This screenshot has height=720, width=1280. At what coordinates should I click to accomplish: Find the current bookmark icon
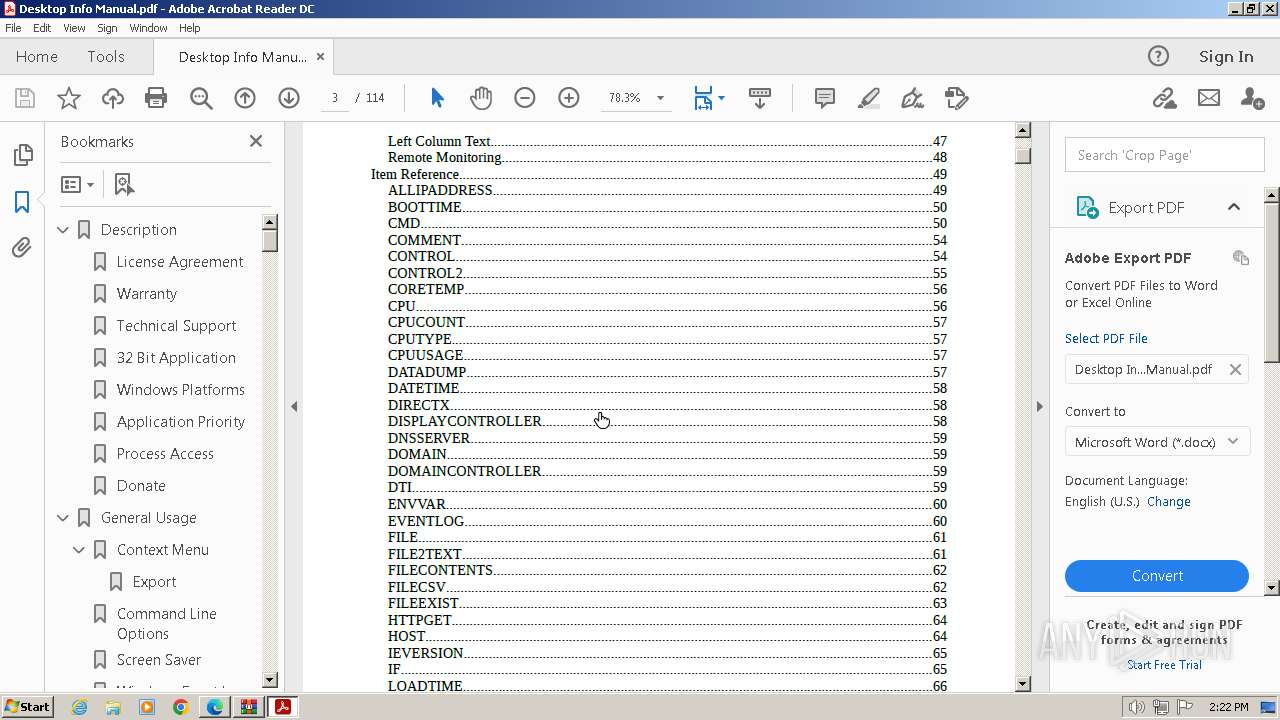(124, 185)
